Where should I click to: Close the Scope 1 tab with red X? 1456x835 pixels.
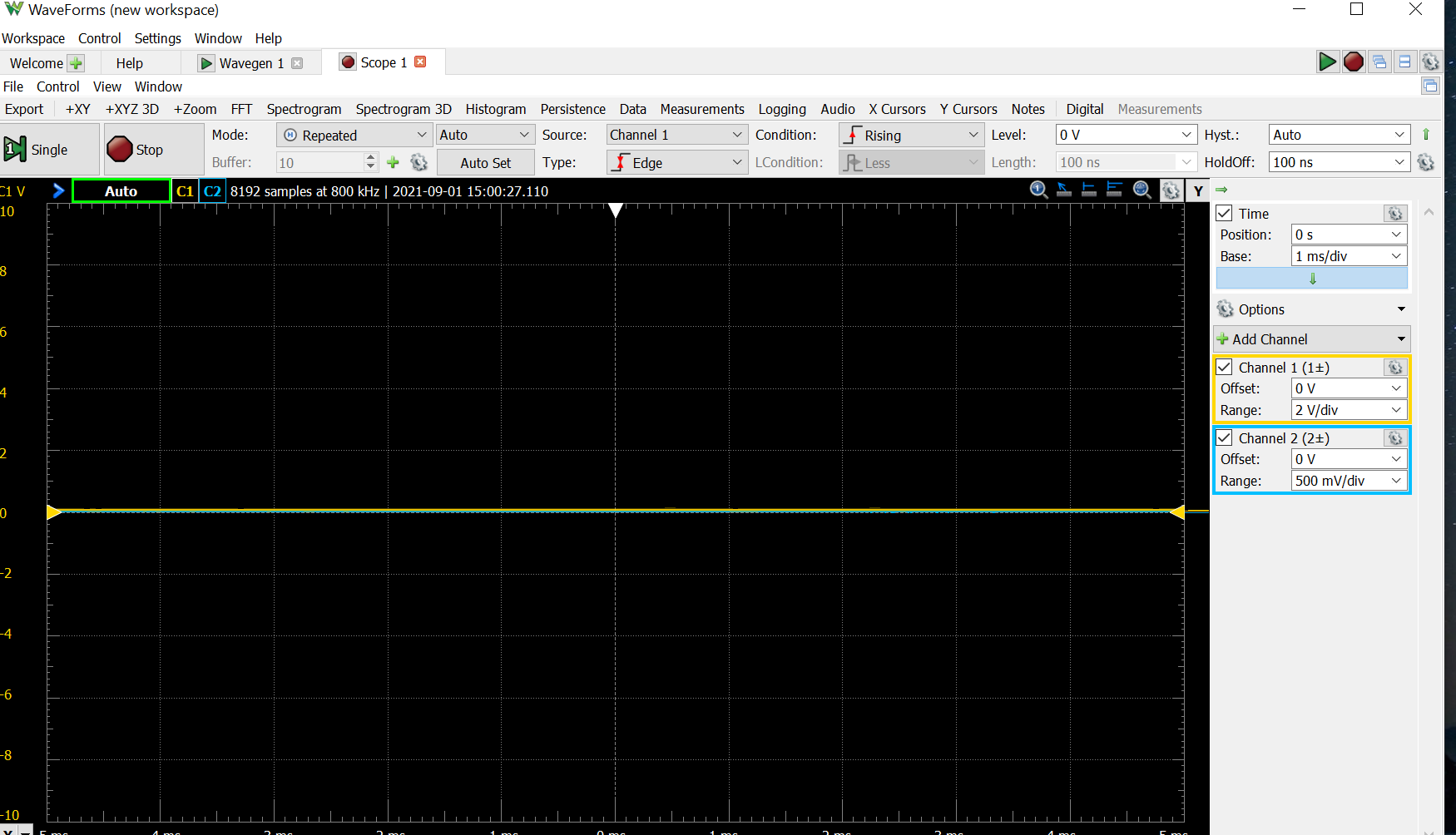(420, 62)
